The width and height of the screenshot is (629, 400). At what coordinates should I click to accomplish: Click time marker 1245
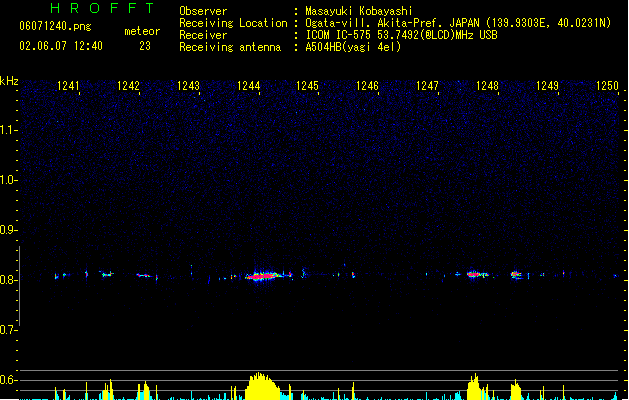[307, 86]
